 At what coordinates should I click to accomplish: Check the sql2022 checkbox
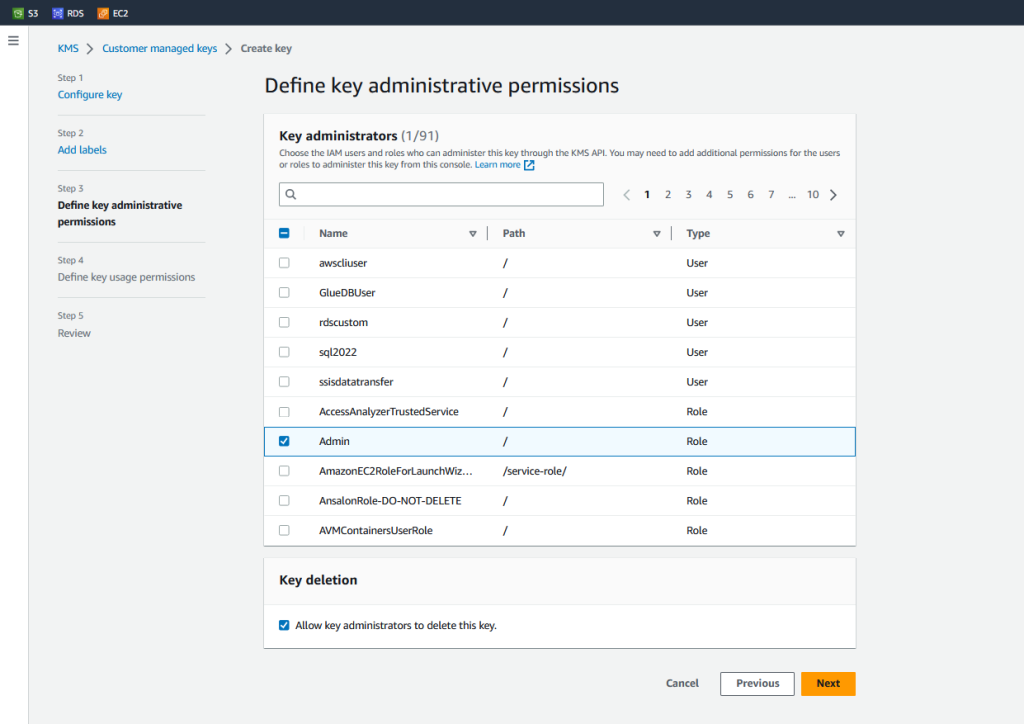pos(284,352)
